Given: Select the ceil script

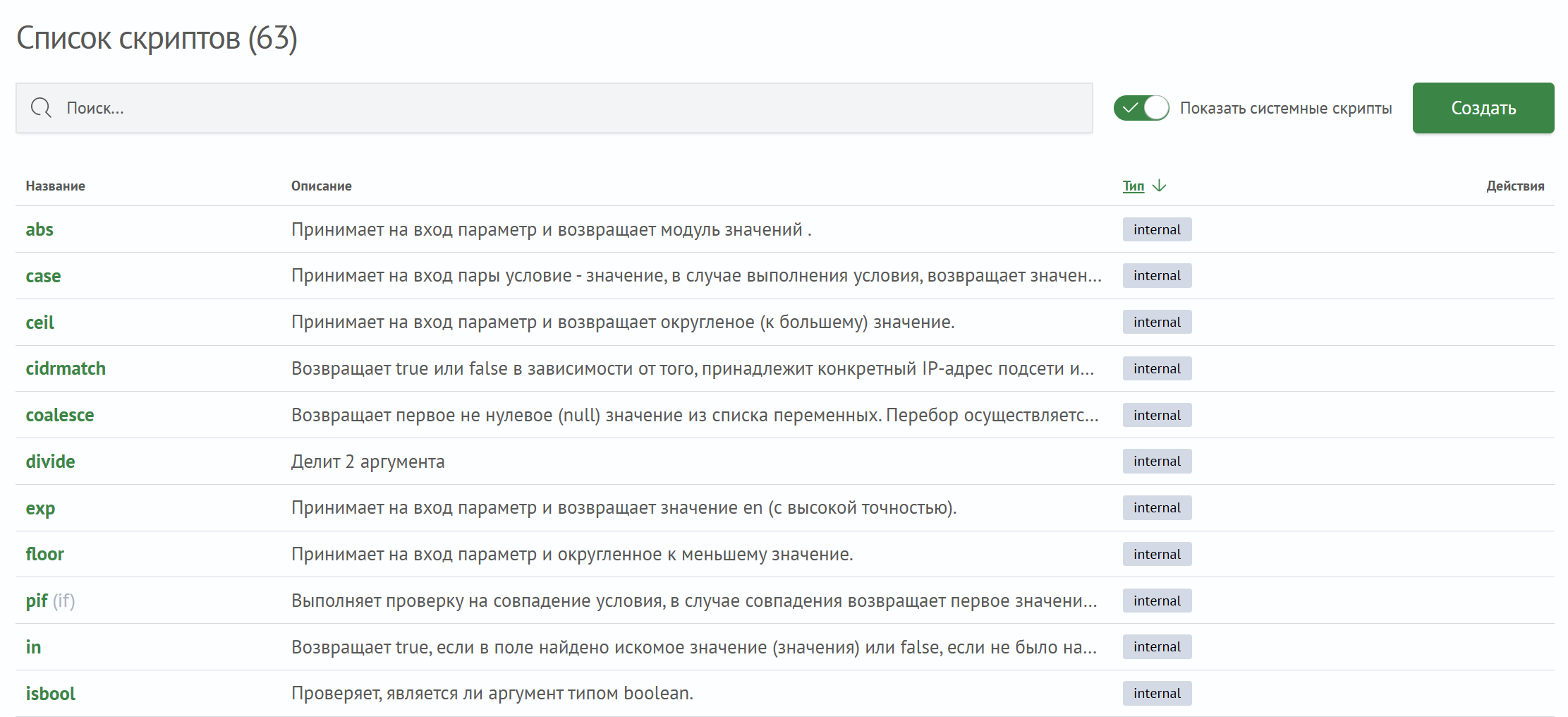Looking at the screenshot, I should point(39,322).
